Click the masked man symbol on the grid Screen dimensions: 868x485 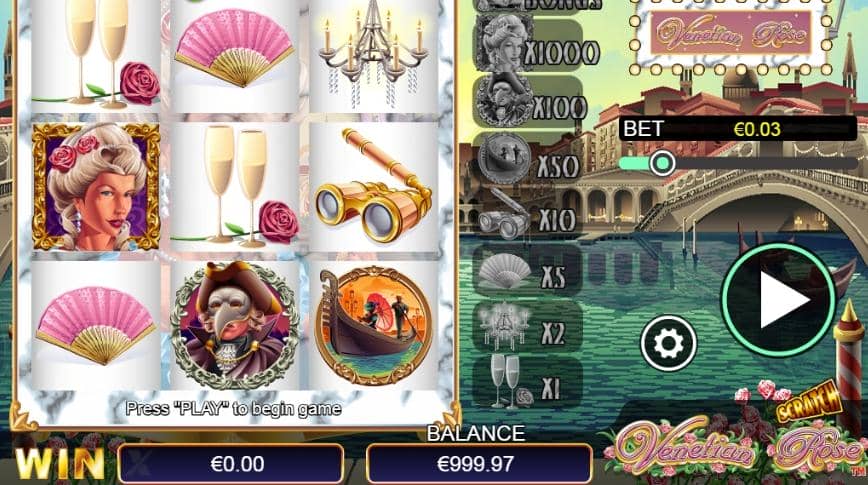pyautogui.click(x=235, y=325)
